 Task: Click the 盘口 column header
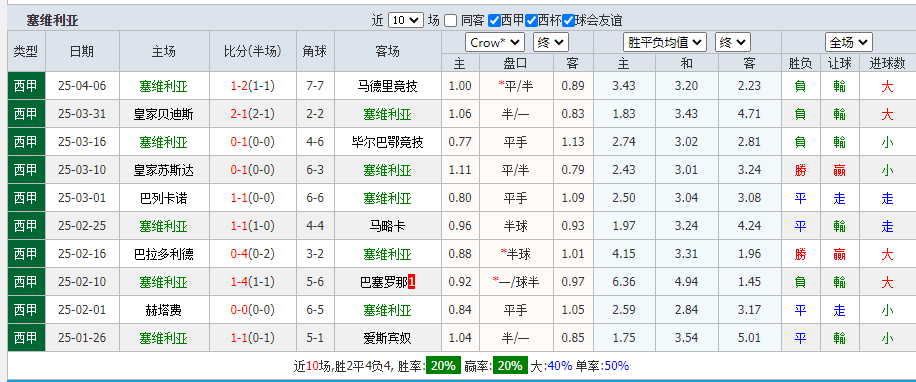tap(515, 63)
